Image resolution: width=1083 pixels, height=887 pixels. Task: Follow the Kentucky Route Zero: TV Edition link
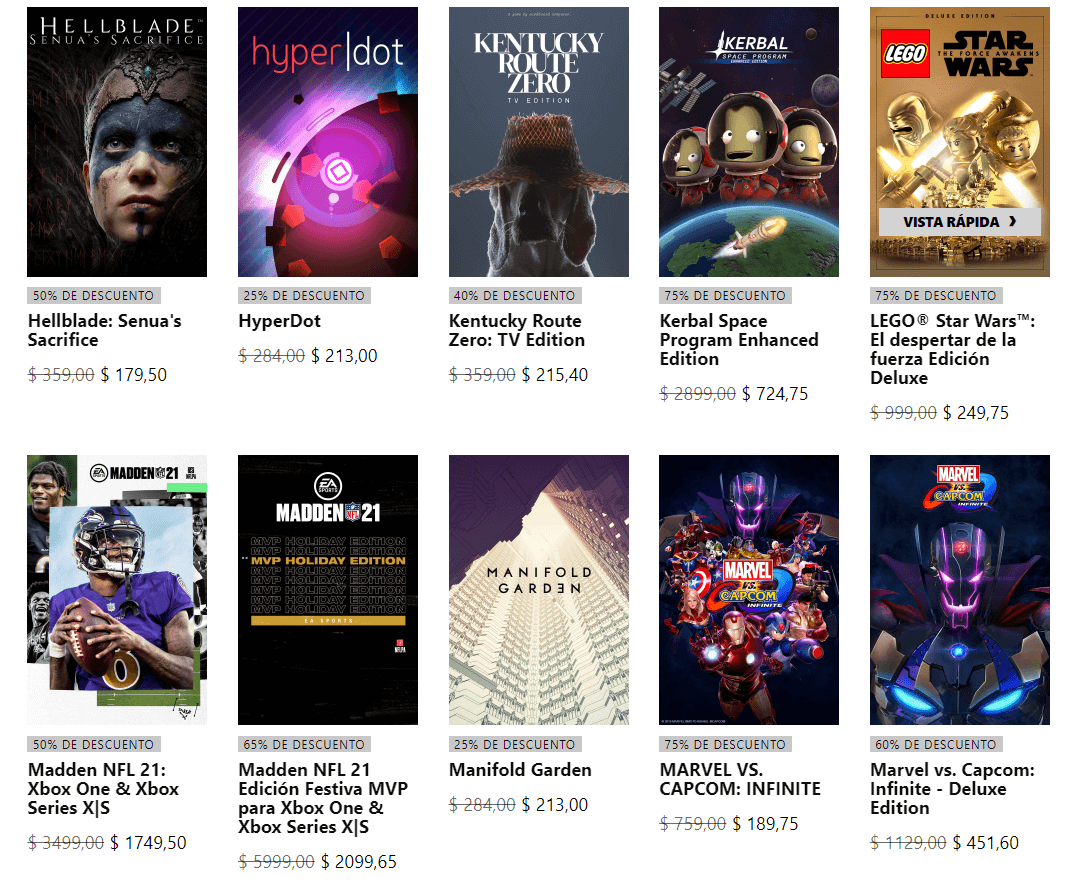pos(517,330)
